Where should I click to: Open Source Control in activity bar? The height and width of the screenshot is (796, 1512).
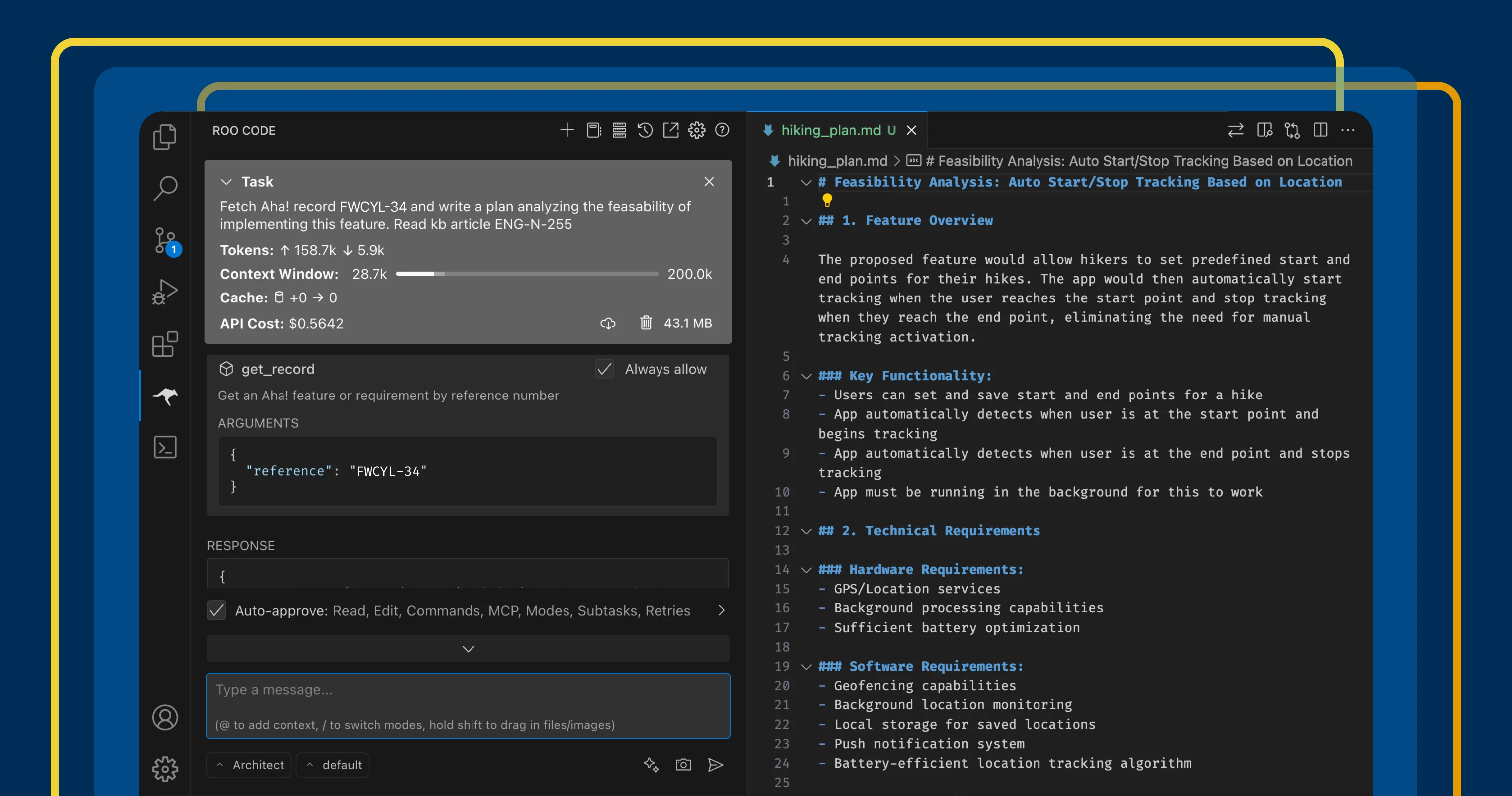(x=165, y=241)
